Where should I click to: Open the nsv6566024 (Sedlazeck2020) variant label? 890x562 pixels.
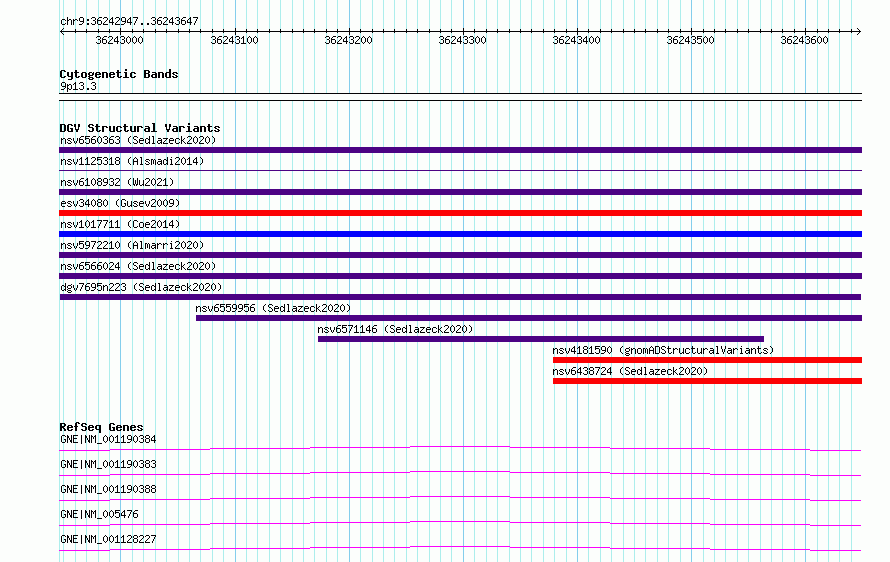(138, 266)
